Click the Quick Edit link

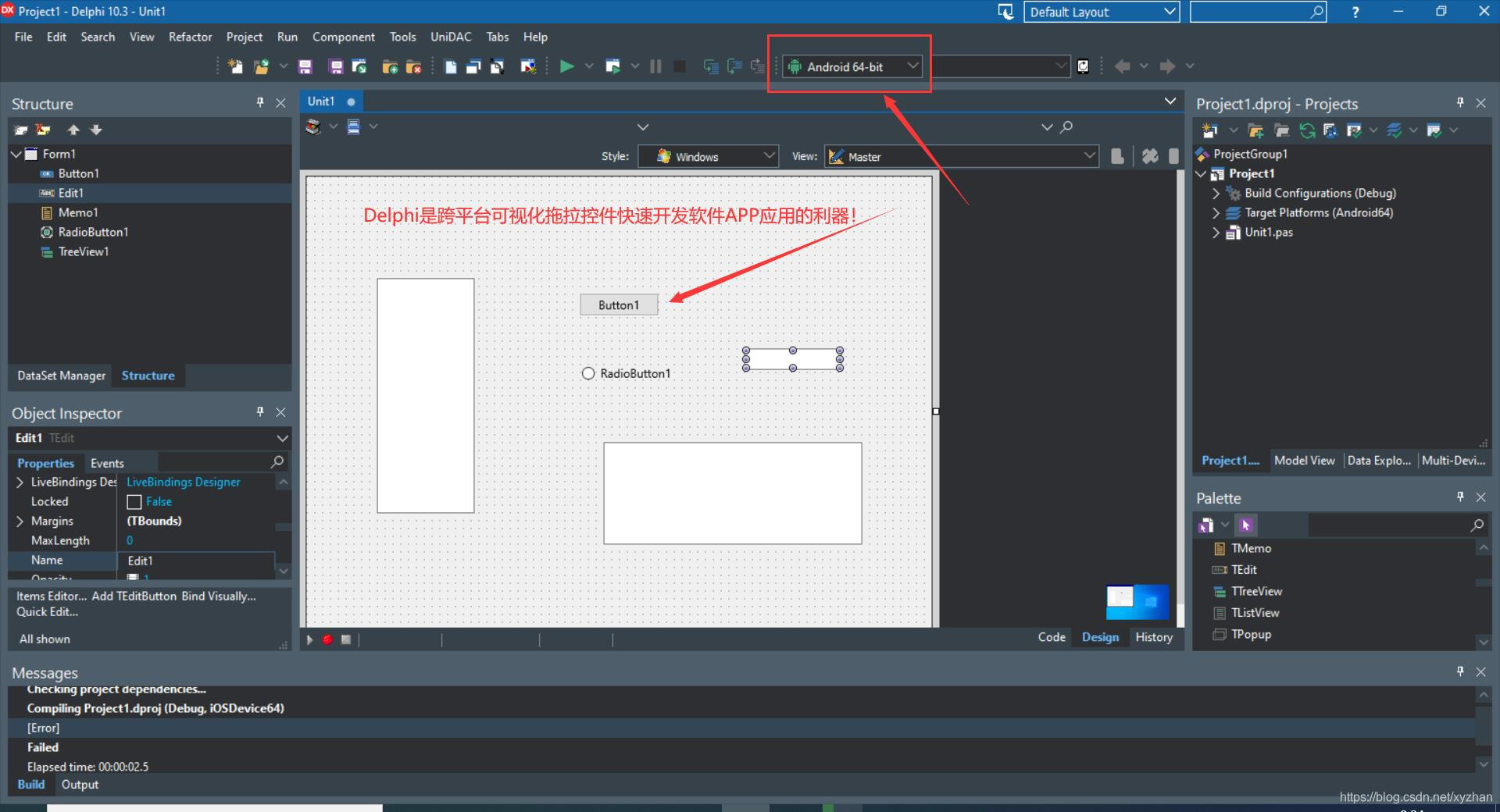click(45, 612)
